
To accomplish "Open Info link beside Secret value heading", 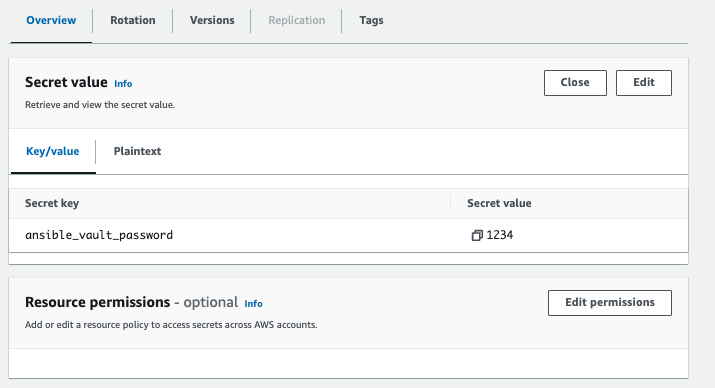I will [123, 84].
